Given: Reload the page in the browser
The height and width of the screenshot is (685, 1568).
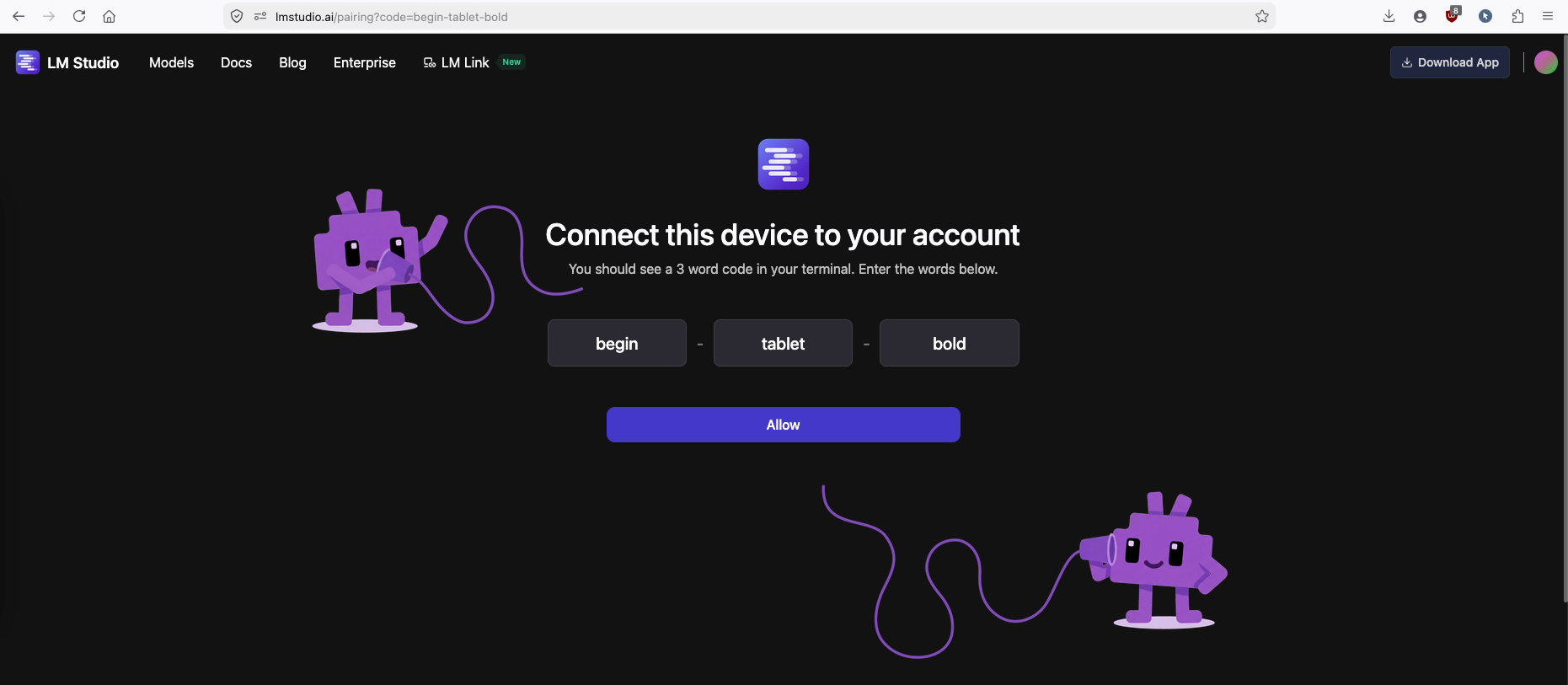Looking at the screenshot, I should pyautogui.click(x=79, y=17).
